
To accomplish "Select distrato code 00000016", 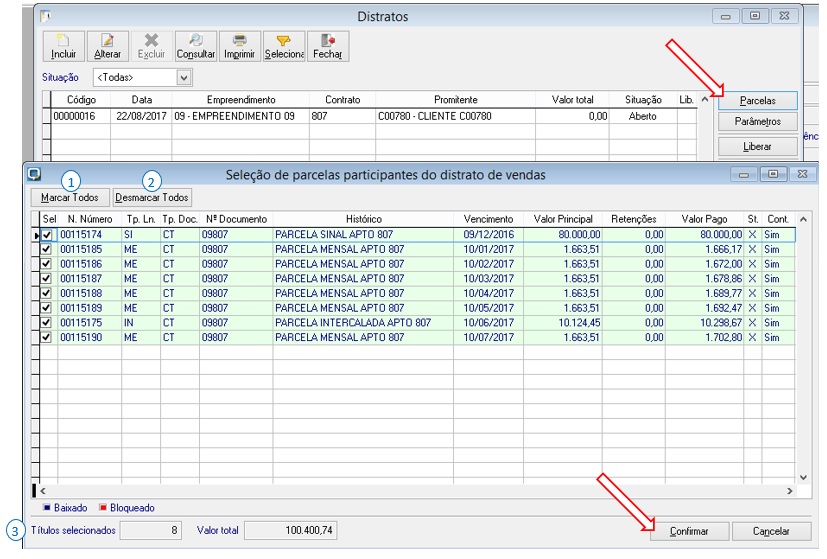I will (x=74, y=116).
